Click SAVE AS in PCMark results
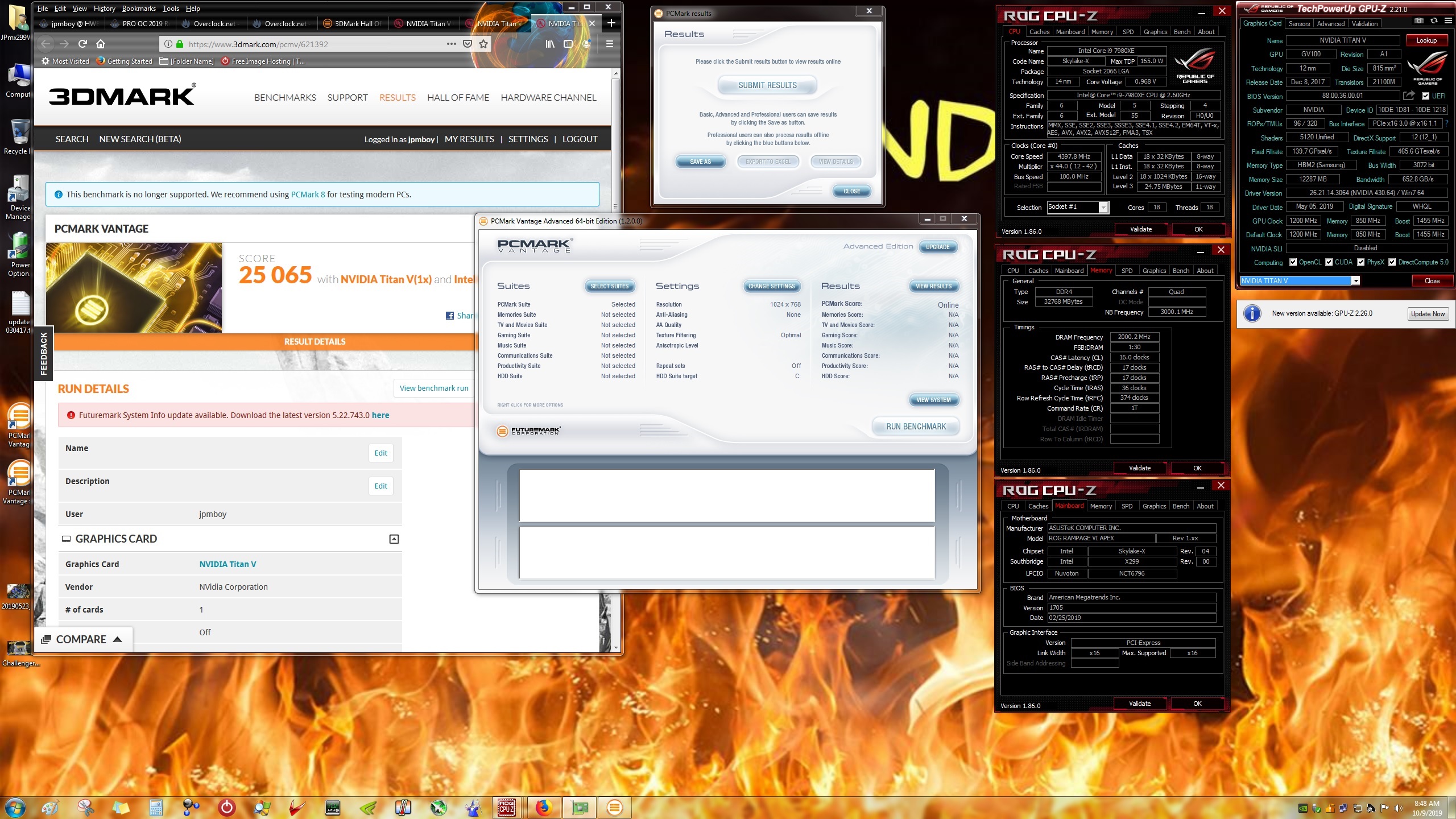The width and height of the screenshot is (1456, 819). (x=700, y=162)
